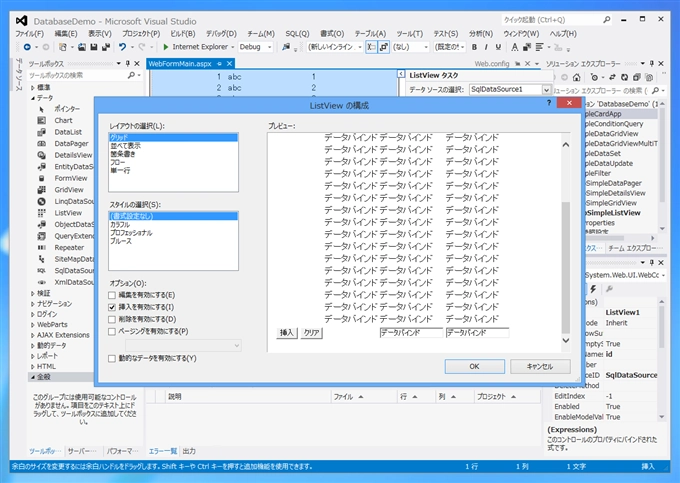This screenshot has width=680, height=483.
Task: Click the navigate back toolbar icon
Action: 27,47
